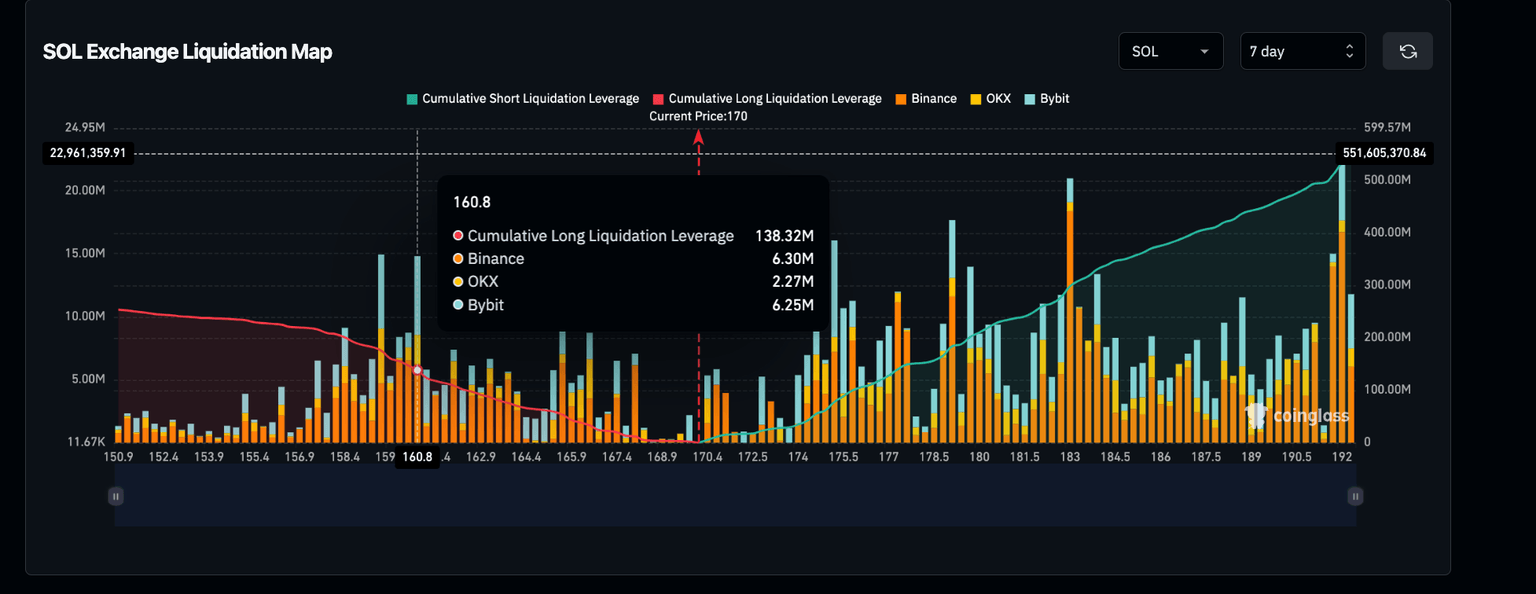The height and width of the screenshot is (594, 1536).
Task: Click the green Cumulative Short legend square
Action: 412,99
